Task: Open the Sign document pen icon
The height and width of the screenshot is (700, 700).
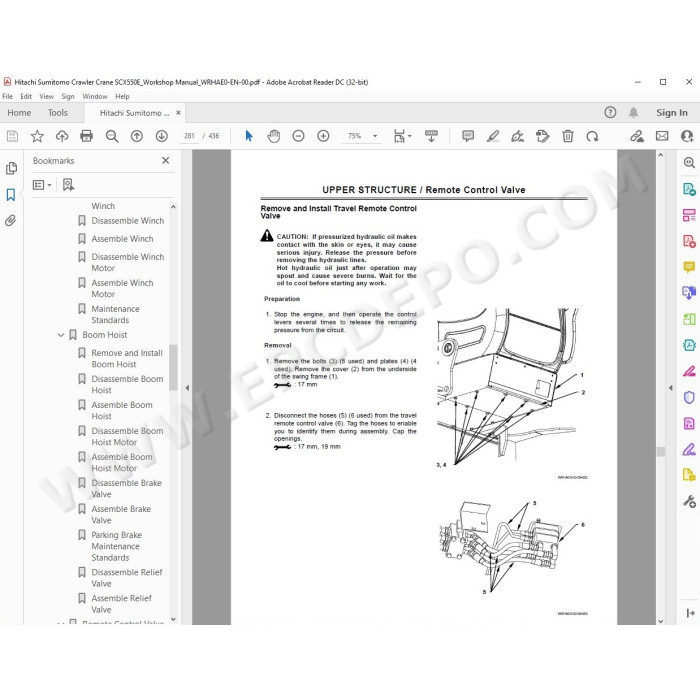Action: click(x=517, y=136)
